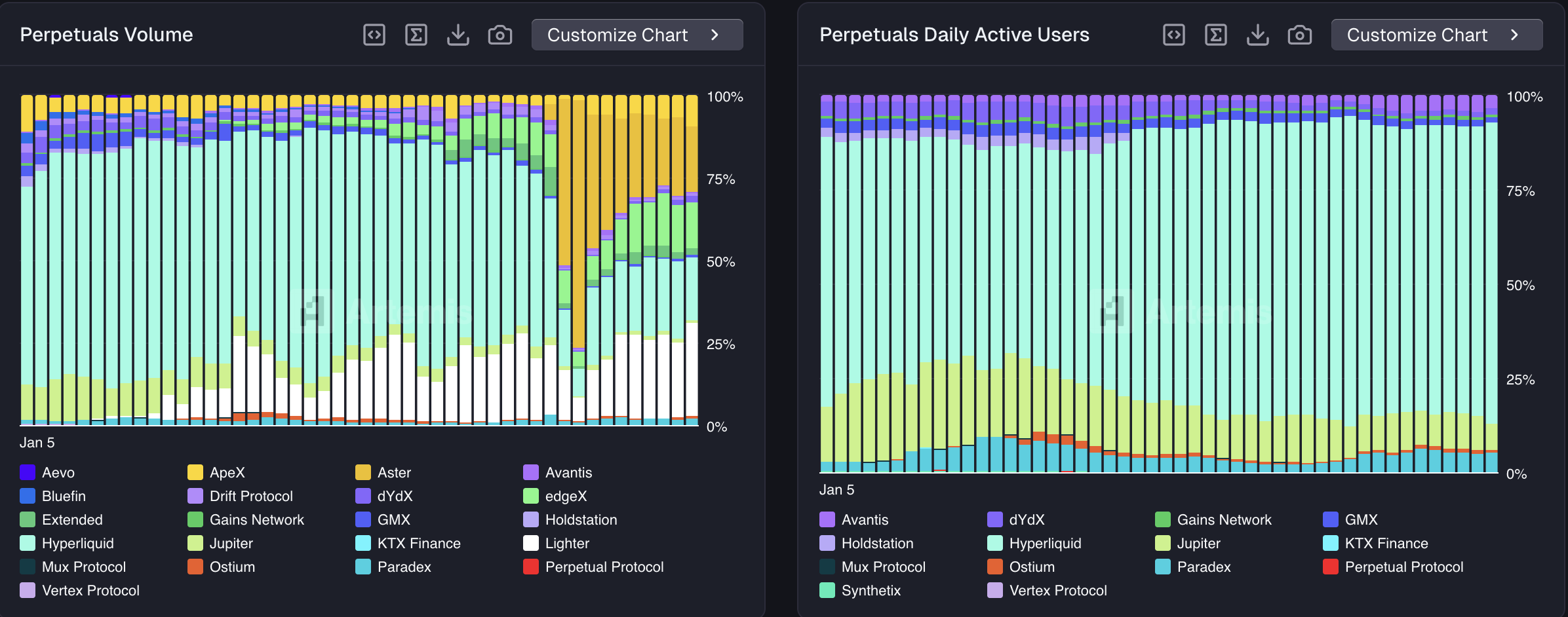1568x617 pixels.
Task: Click the orange Ostium swatch in volume legend
Action: pos(195,567)
